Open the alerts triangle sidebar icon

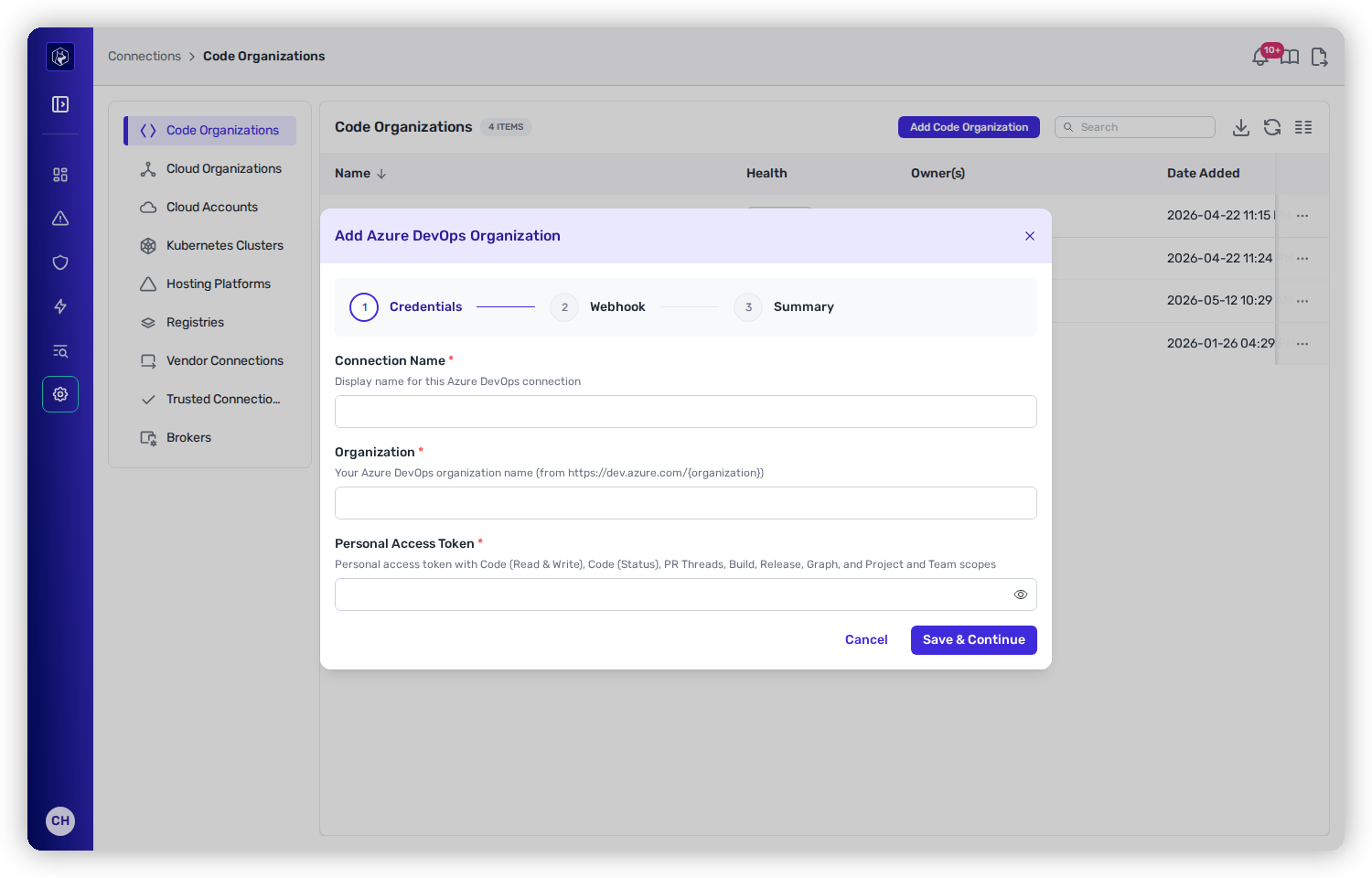(60, 219)
